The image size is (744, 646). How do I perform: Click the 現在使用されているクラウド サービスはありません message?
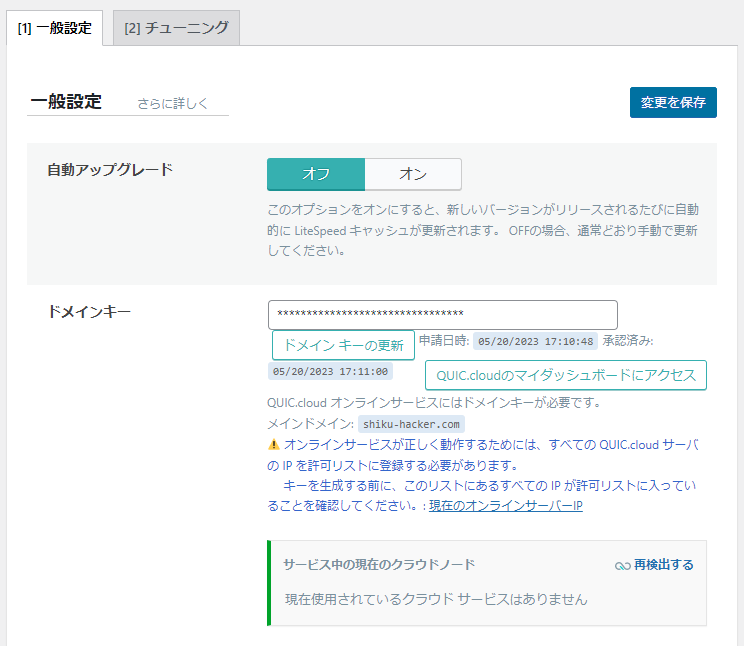pyautogui.click(x=436, y=599)
